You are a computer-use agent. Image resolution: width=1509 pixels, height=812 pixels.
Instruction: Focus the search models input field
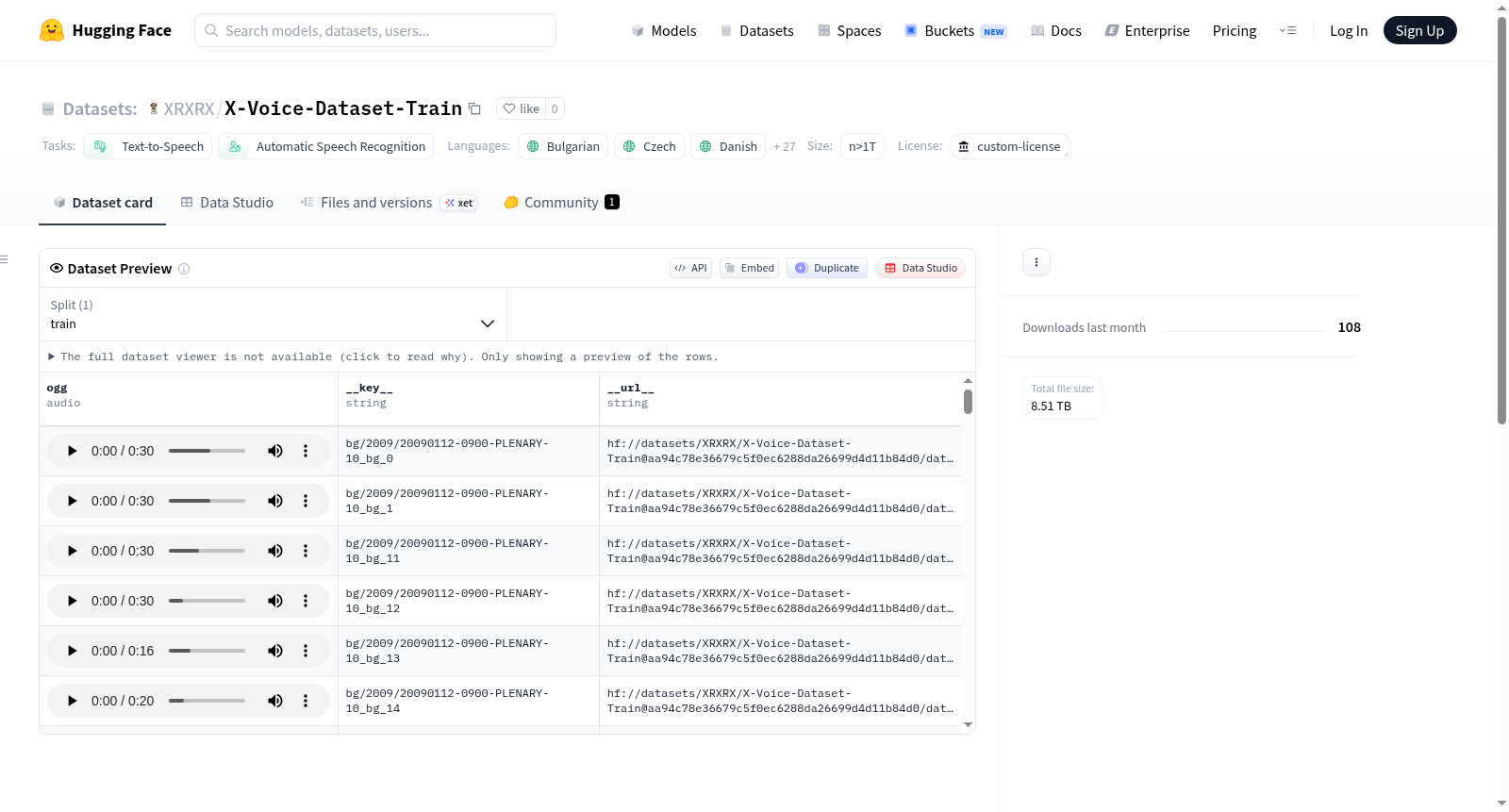[375, 30]
